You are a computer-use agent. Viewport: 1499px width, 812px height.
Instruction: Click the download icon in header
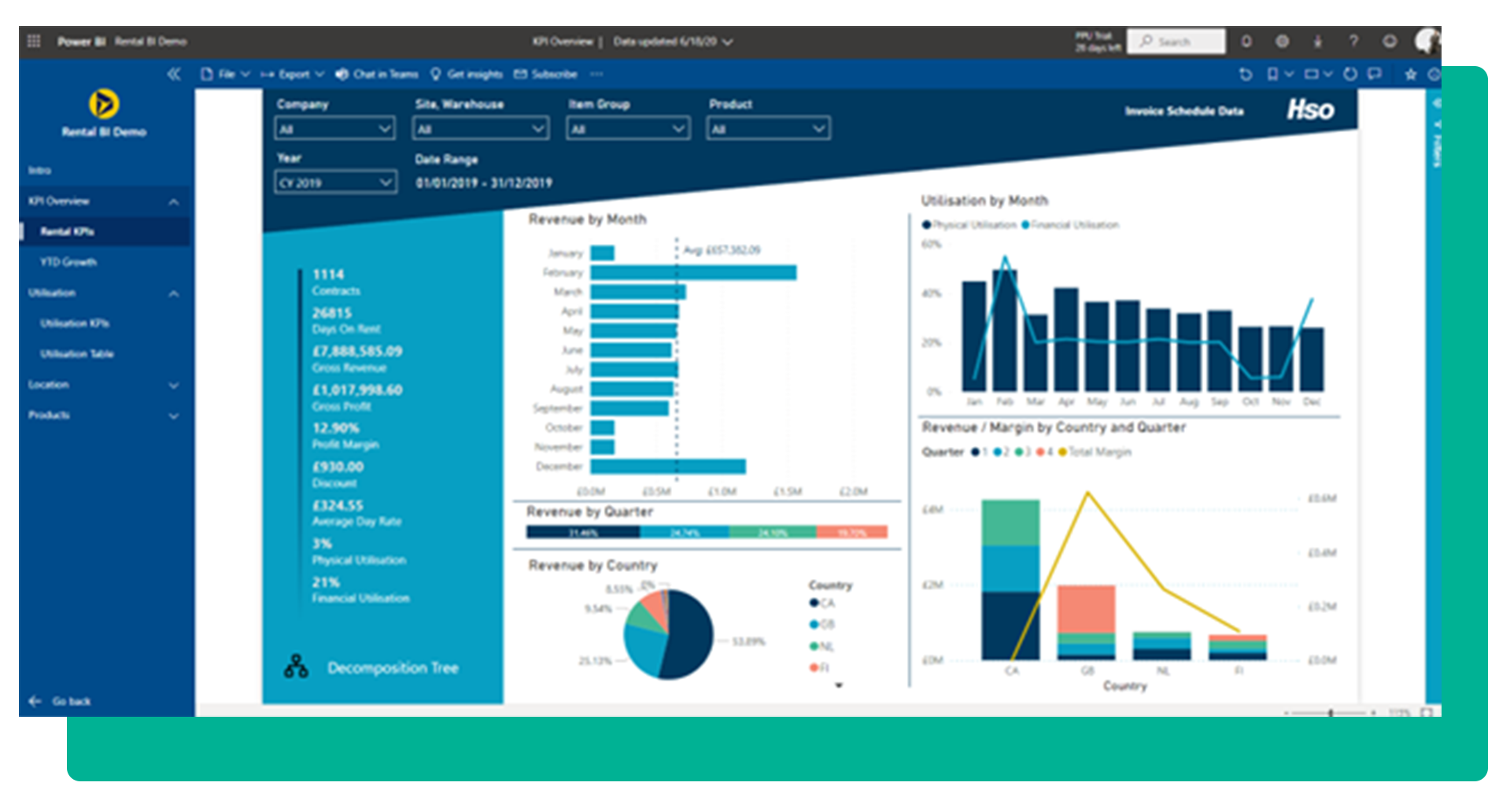coord(1318,41)
